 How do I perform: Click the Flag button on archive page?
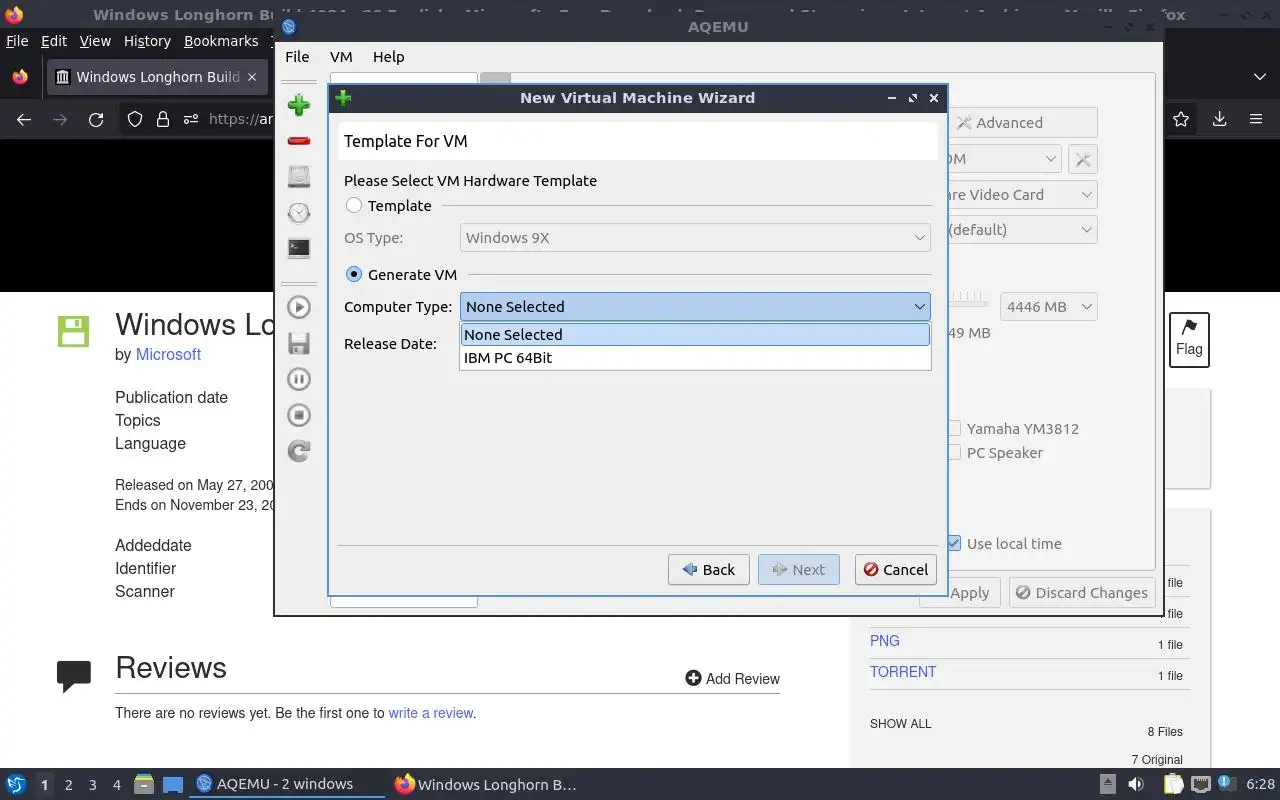pos(1189,339)
